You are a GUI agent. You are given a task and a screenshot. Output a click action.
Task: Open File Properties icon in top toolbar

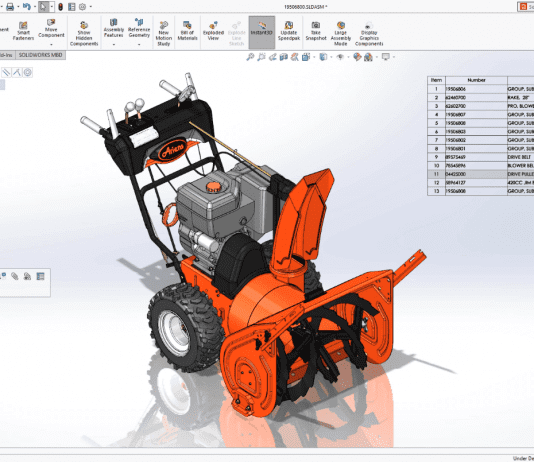click(72, 7)
